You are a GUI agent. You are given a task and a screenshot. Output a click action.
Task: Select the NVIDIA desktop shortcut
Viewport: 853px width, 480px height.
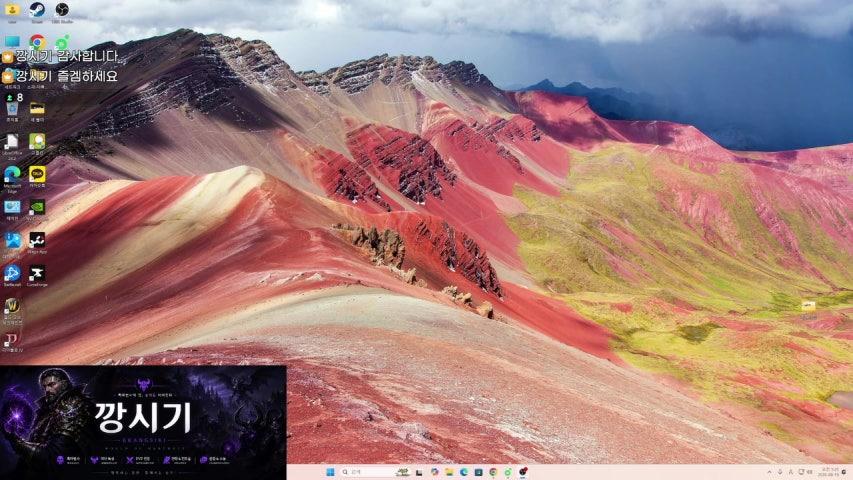[37, 207]
